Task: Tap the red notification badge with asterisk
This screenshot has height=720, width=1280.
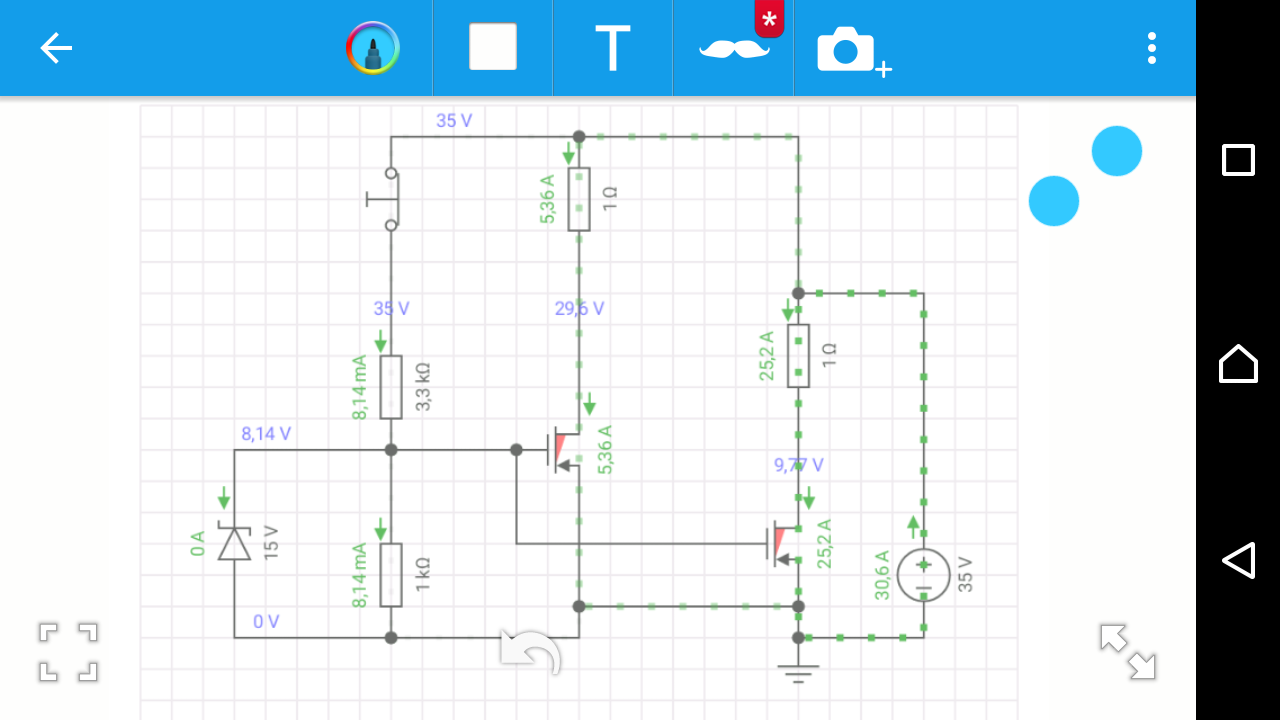Action: pyautogui.click(x=769, y=19)
